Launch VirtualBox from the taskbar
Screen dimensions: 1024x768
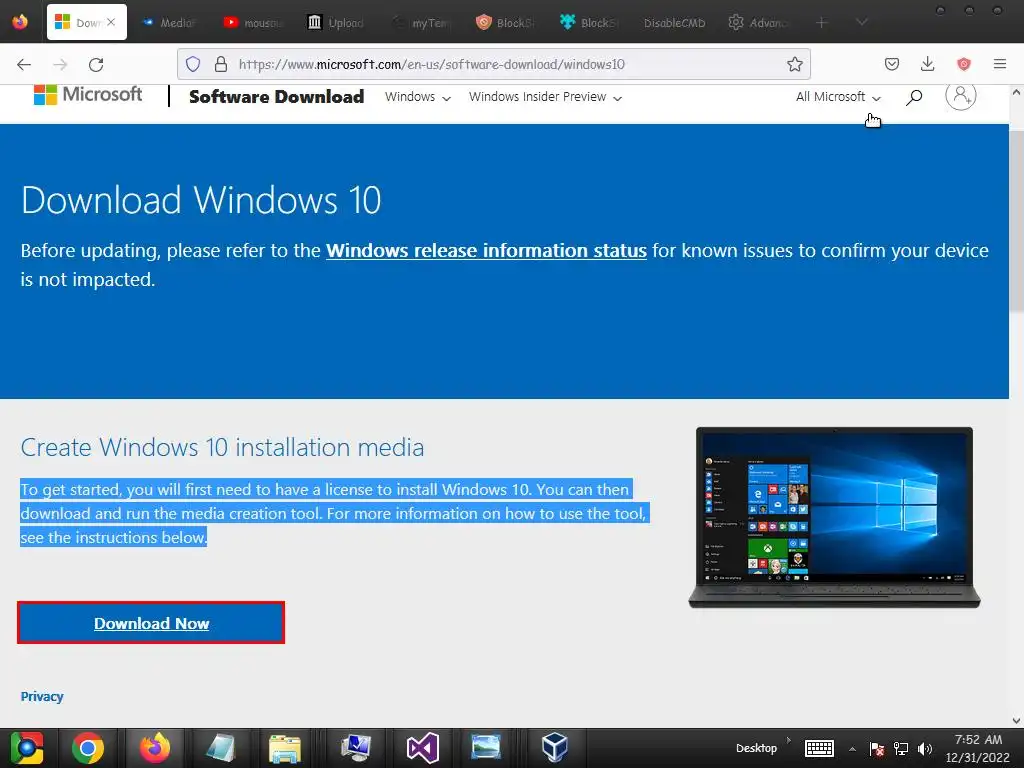[x=554, y=748]
